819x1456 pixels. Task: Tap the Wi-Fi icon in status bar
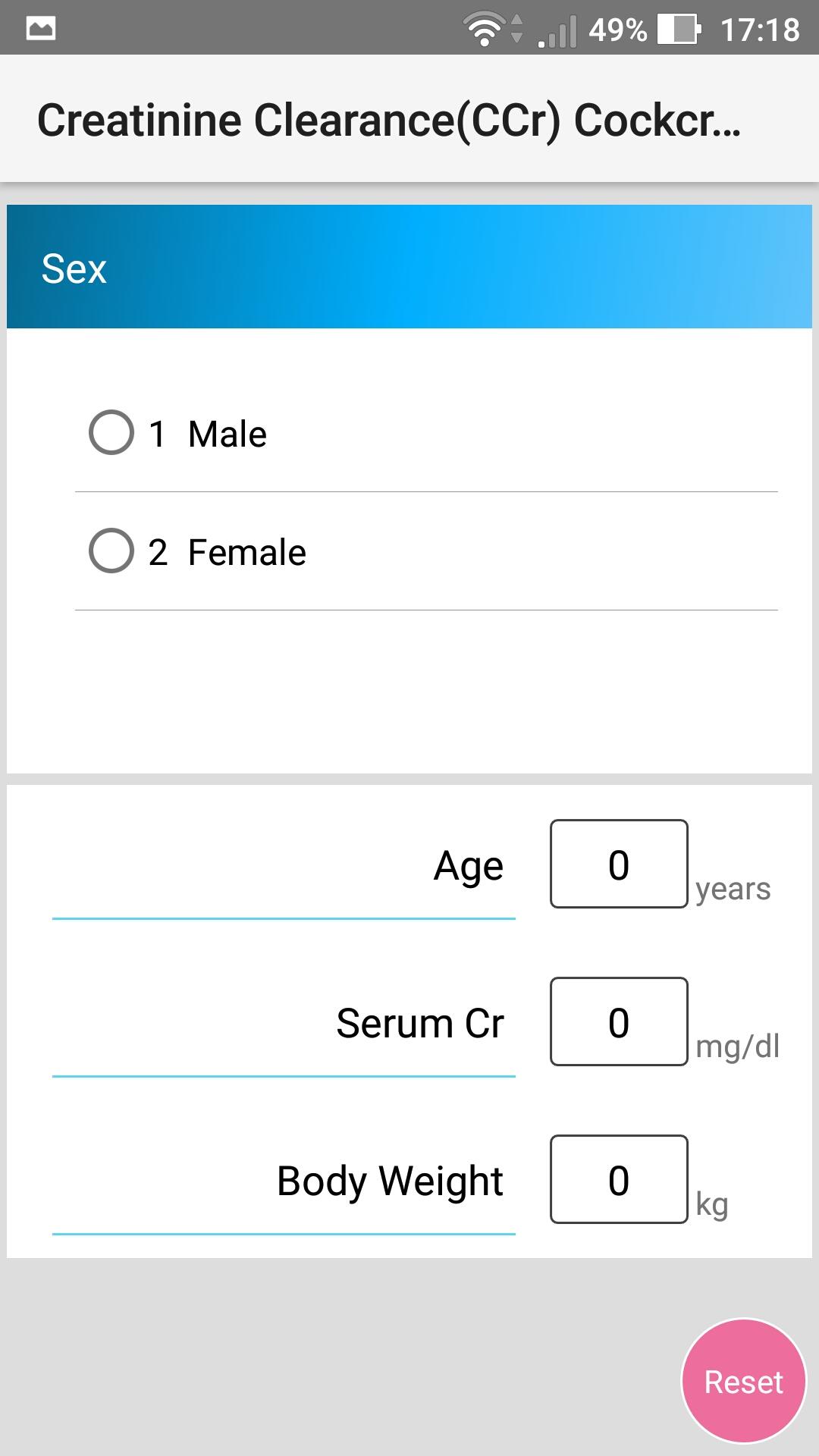tap(484, 30)
